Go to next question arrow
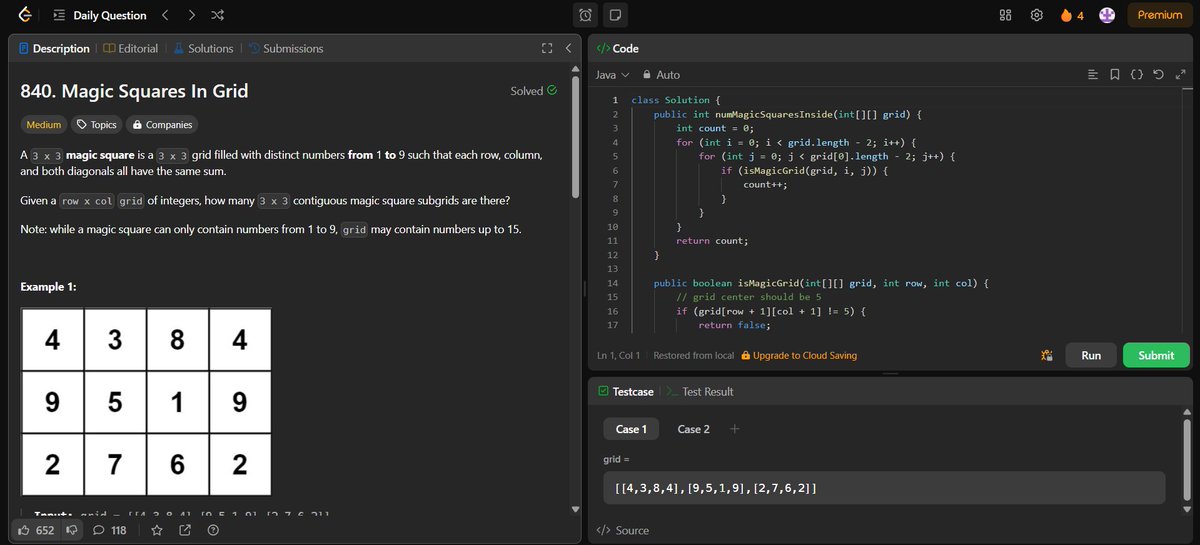Viewport: 1200px width, 545px height. (x=192, y=15)
